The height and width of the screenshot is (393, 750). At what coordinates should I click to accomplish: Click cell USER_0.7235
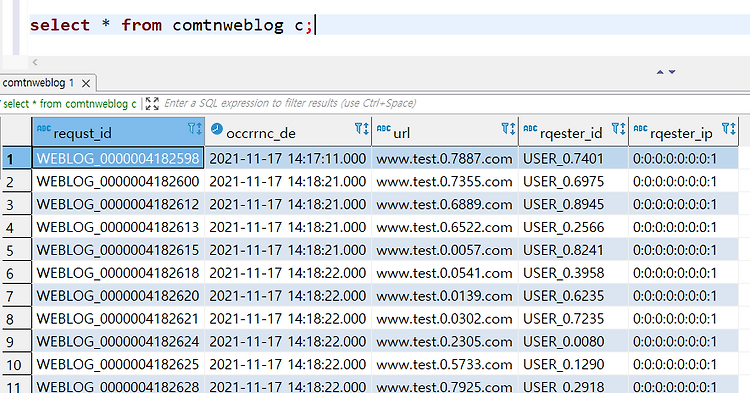click(x=574, y=319)
